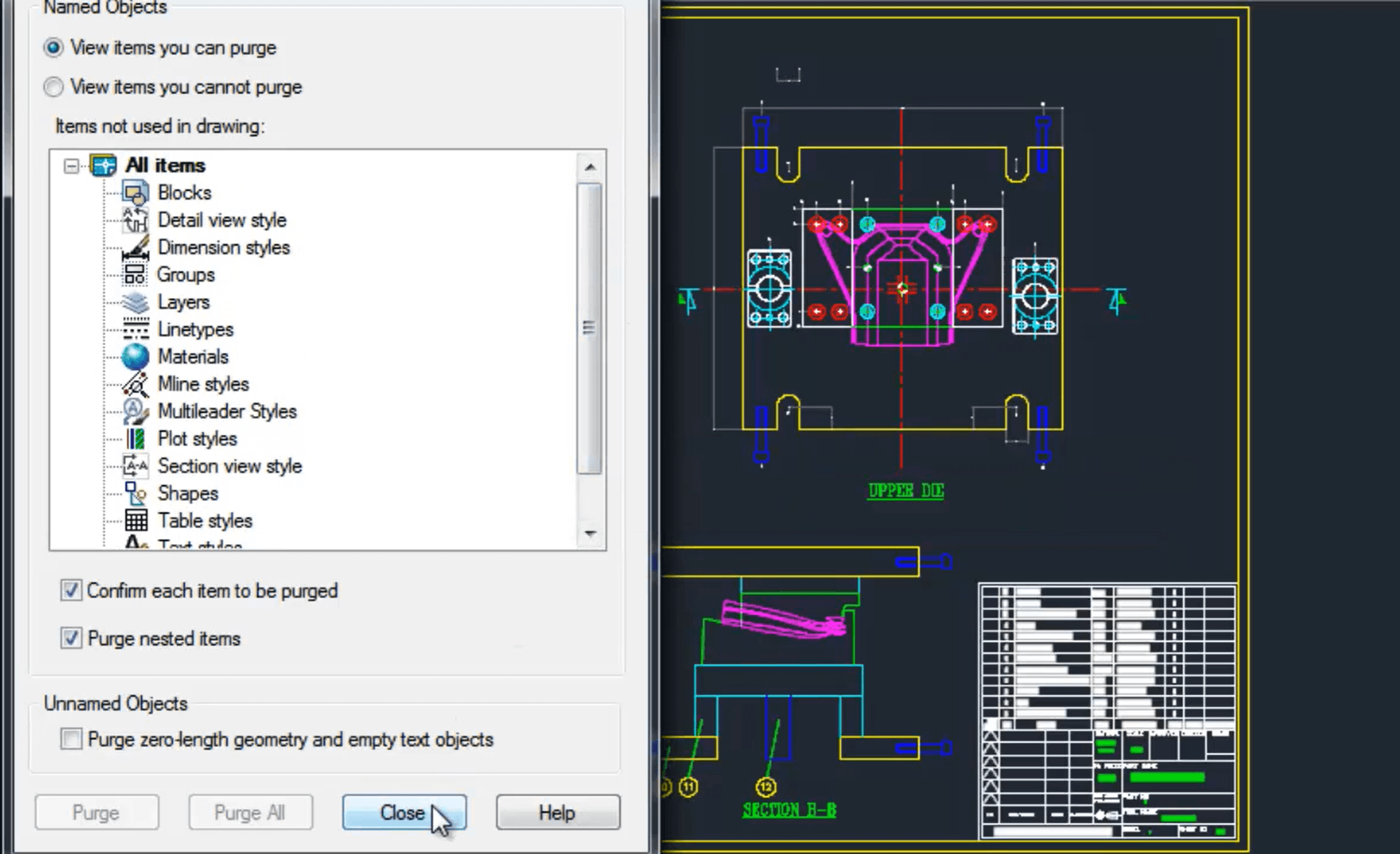
Task: Open Help for the Purge dialog
Action: 558,812
